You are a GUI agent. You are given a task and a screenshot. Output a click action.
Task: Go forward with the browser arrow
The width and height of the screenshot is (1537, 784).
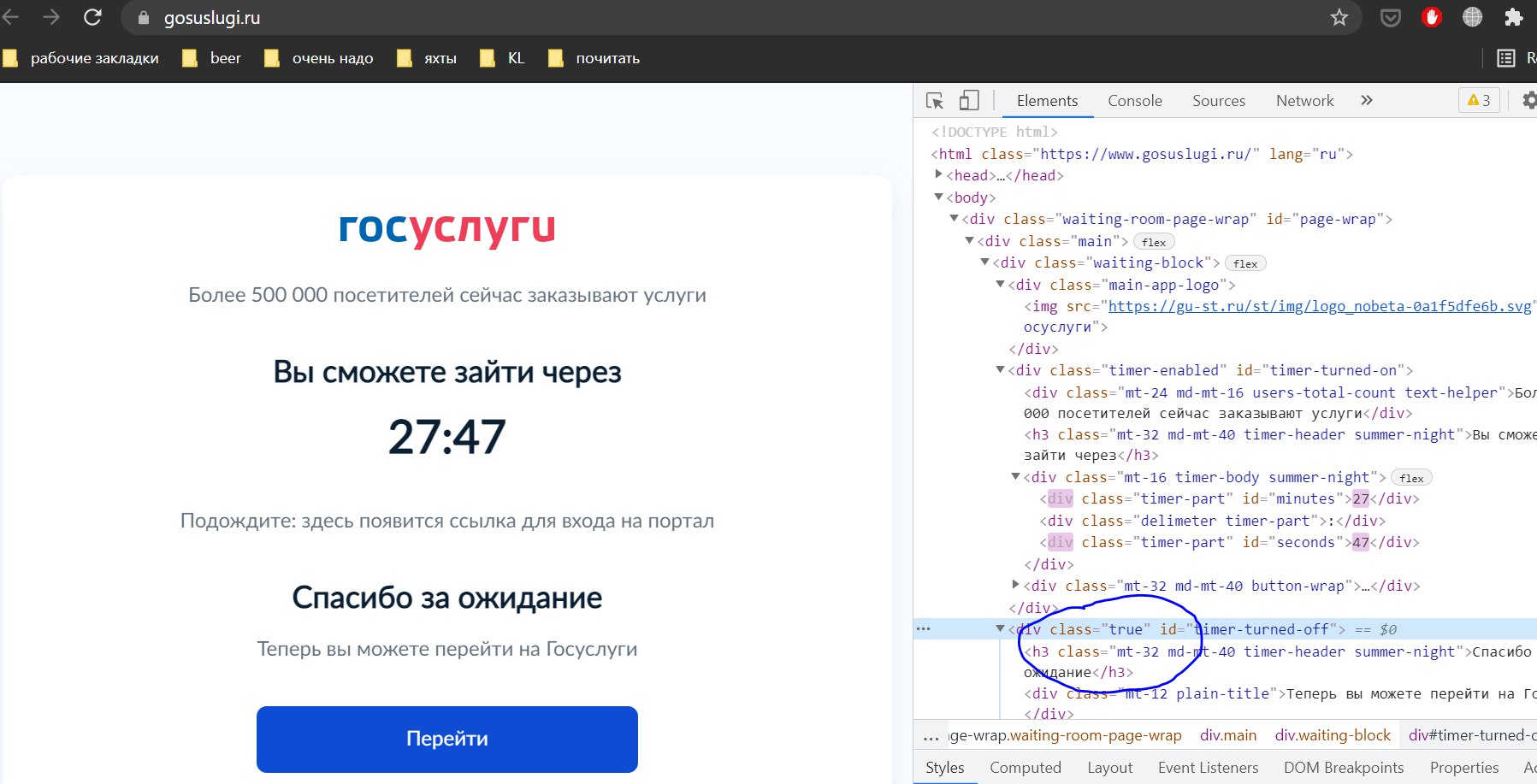pos(51,17)
